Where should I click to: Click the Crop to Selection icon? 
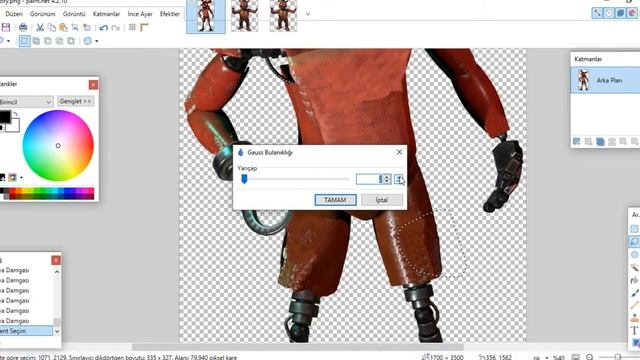[x=75, y=27]
